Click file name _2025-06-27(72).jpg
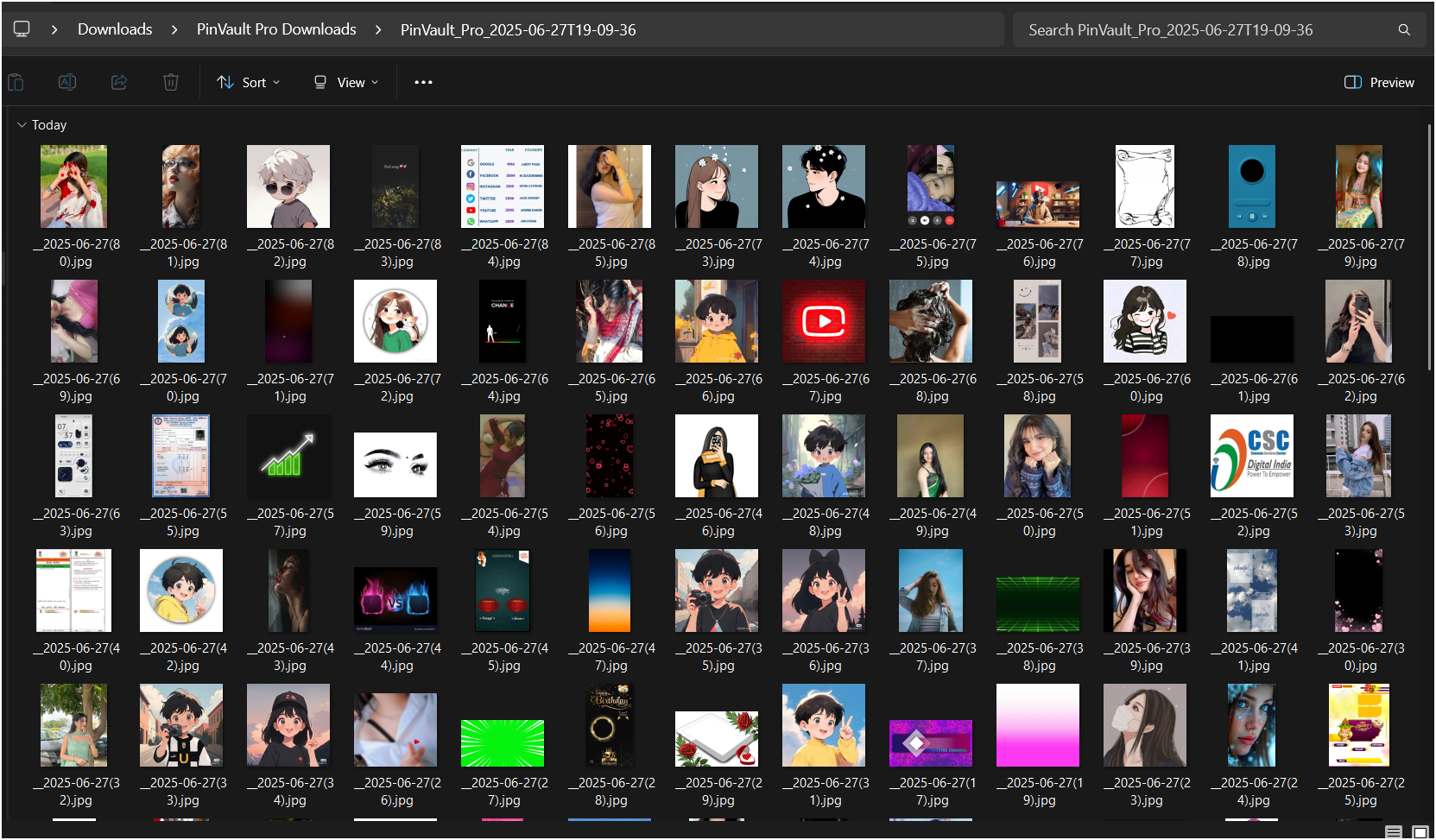 (397, 388)
